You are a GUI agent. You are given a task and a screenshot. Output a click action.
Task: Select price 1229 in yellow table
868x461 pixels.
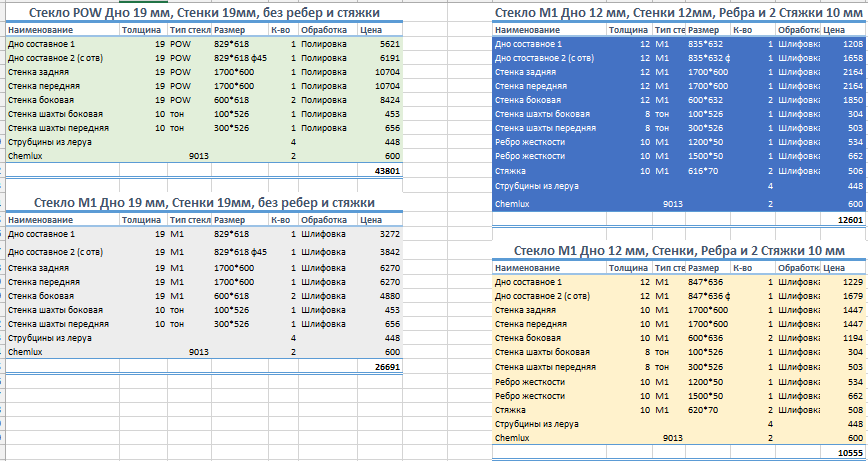point(853,282)
